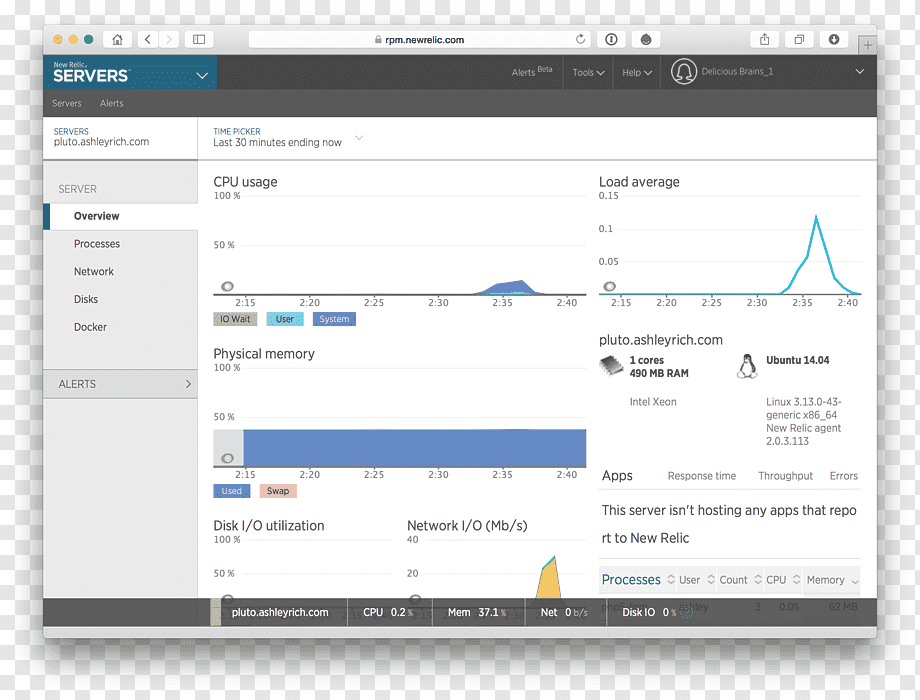Open the Servers sub-navigation tab
Viewport: 920px width, 700px height.
(66, 103)
